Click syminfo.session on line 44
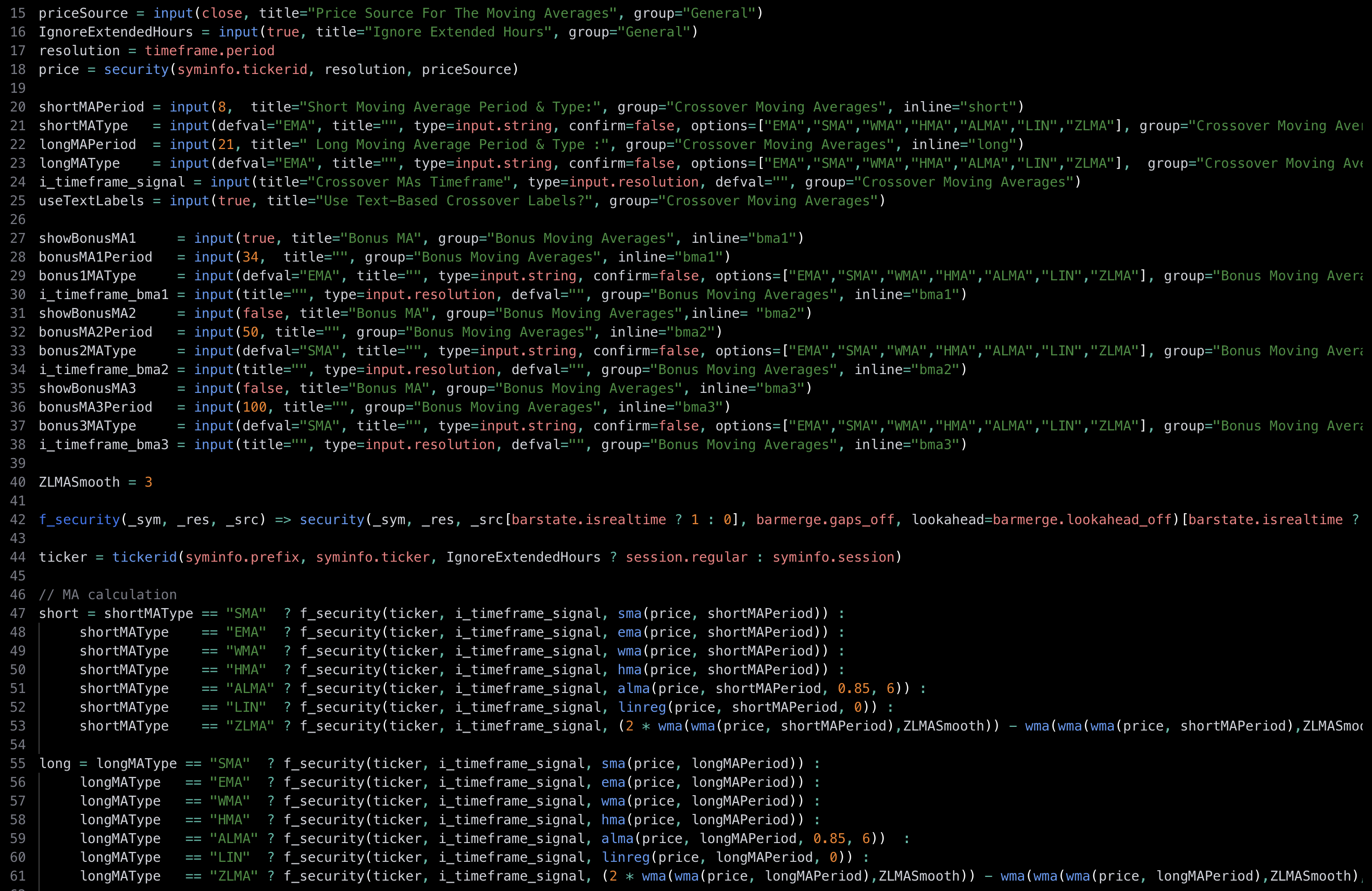The height and width of the screenshot is (891, 1372). point(833,556)
